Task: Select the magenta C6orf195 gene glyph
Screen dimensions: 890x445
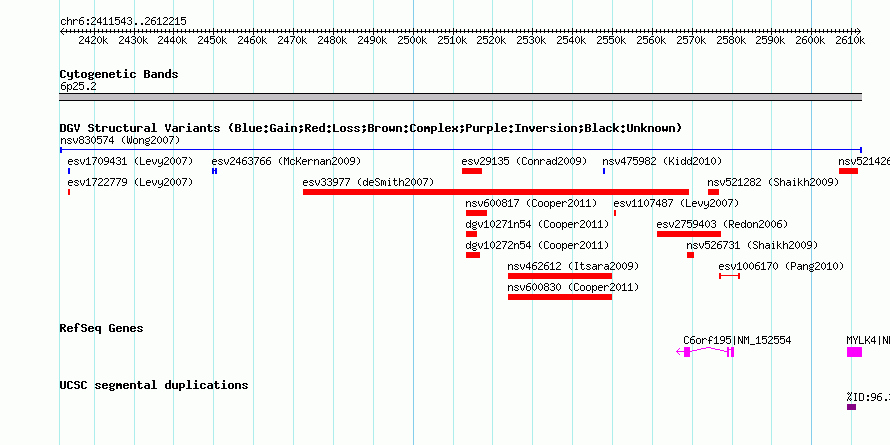Action: [706, 352]
